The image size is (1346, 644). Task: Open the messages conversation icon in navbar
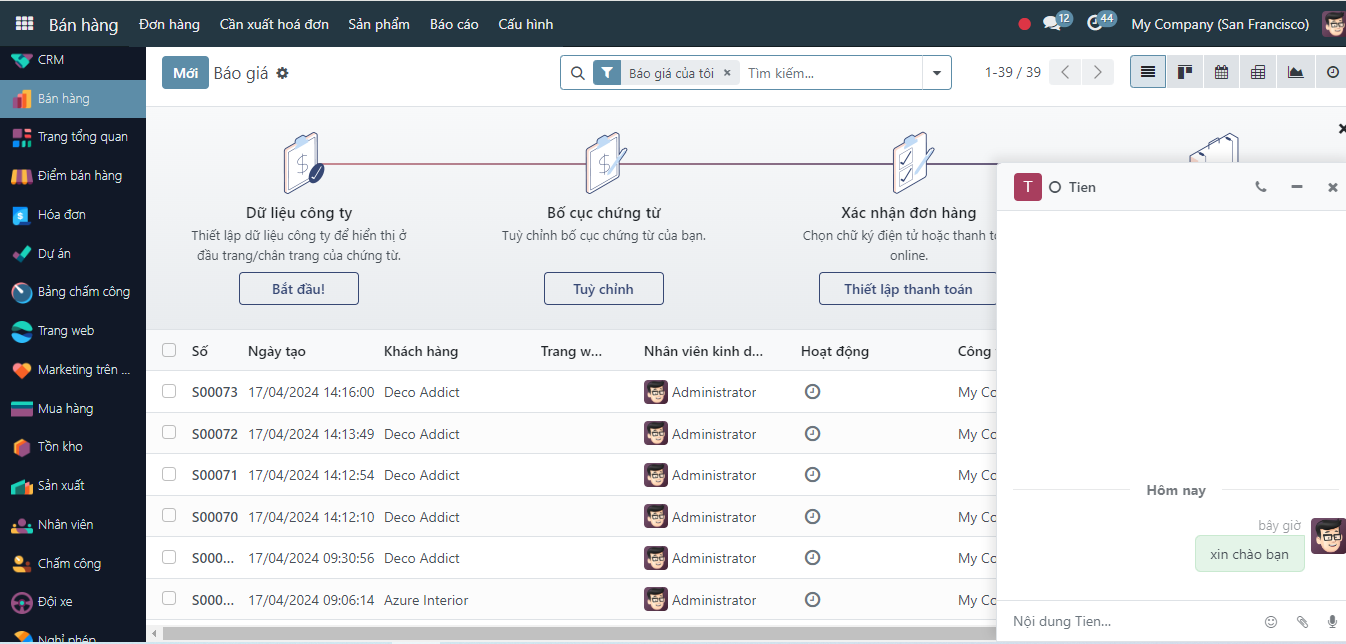coord(1051,24)
